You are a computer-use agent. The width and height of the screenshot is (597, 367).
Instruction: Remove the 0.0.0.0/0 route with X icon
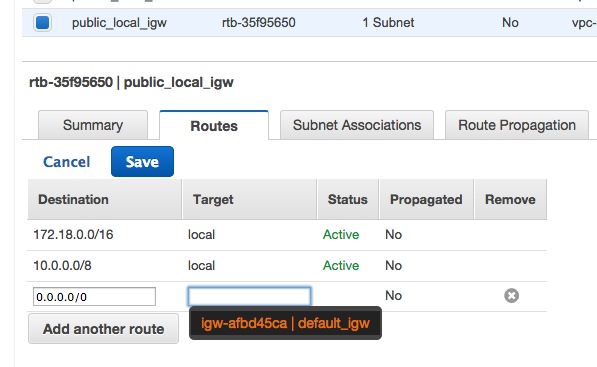point(511,295)
